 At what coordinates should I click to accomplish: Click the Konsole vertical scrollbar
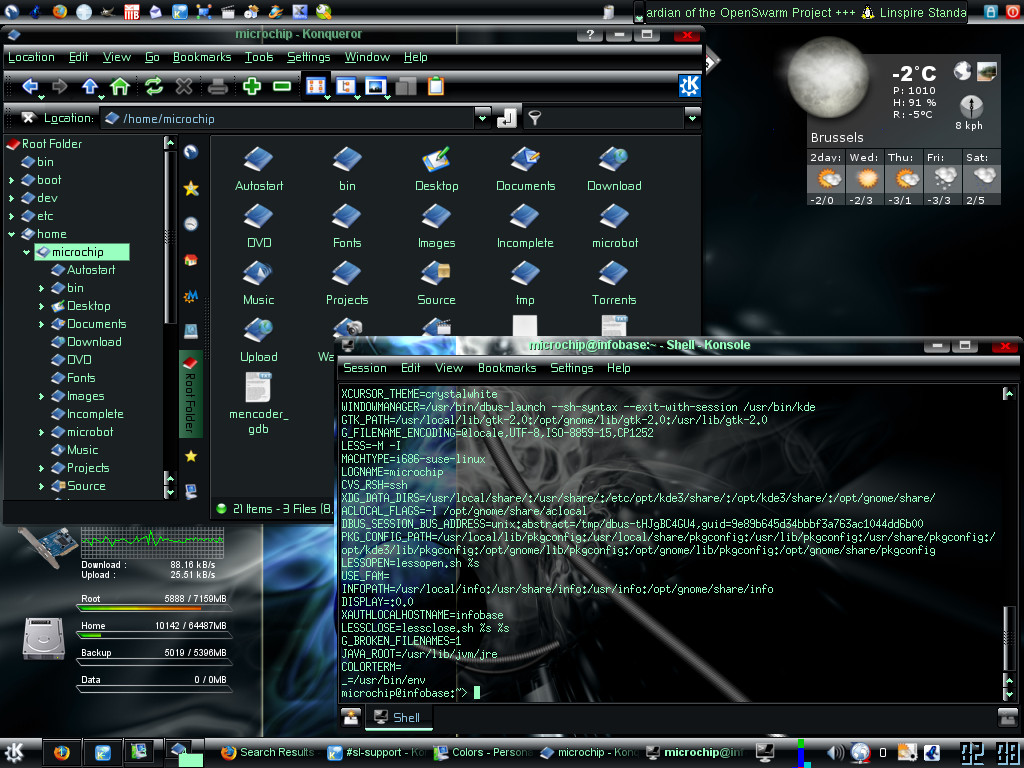(1009, 542)
